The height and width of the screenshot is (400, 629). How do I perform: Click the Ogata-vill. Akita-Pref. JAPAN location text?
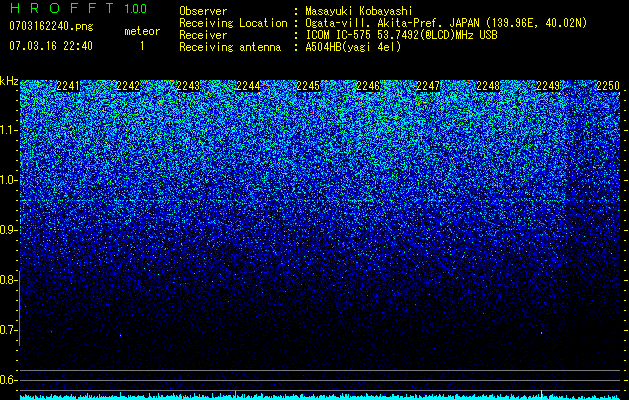click(446, 23)
